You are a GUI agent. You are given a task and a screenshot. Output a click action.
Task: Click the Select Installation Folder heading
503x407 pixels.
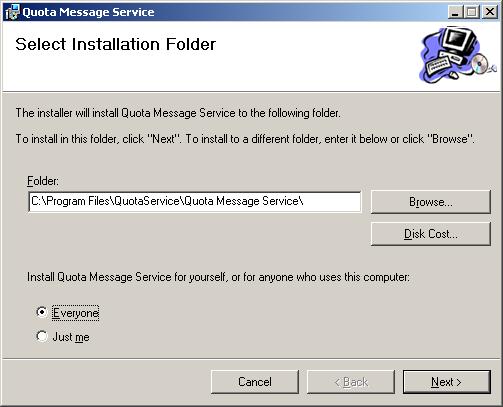(x=116, y=44)
